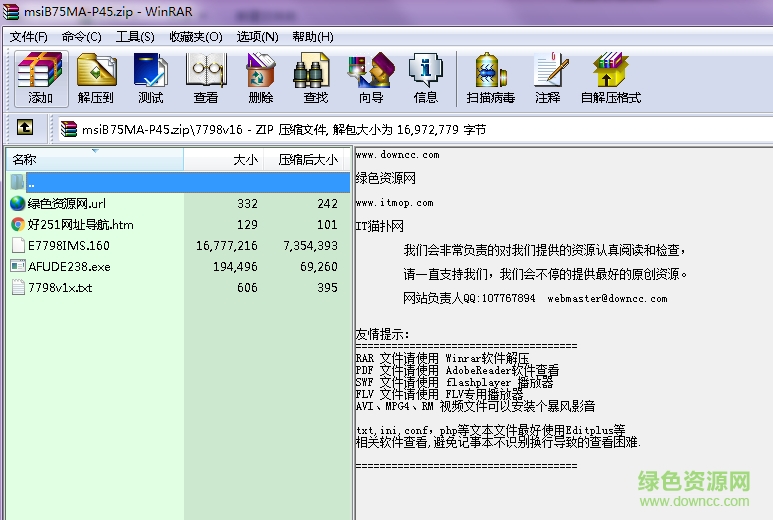Select the parent folder '..' icon
The image size is (773, 520).
[18, 182]
